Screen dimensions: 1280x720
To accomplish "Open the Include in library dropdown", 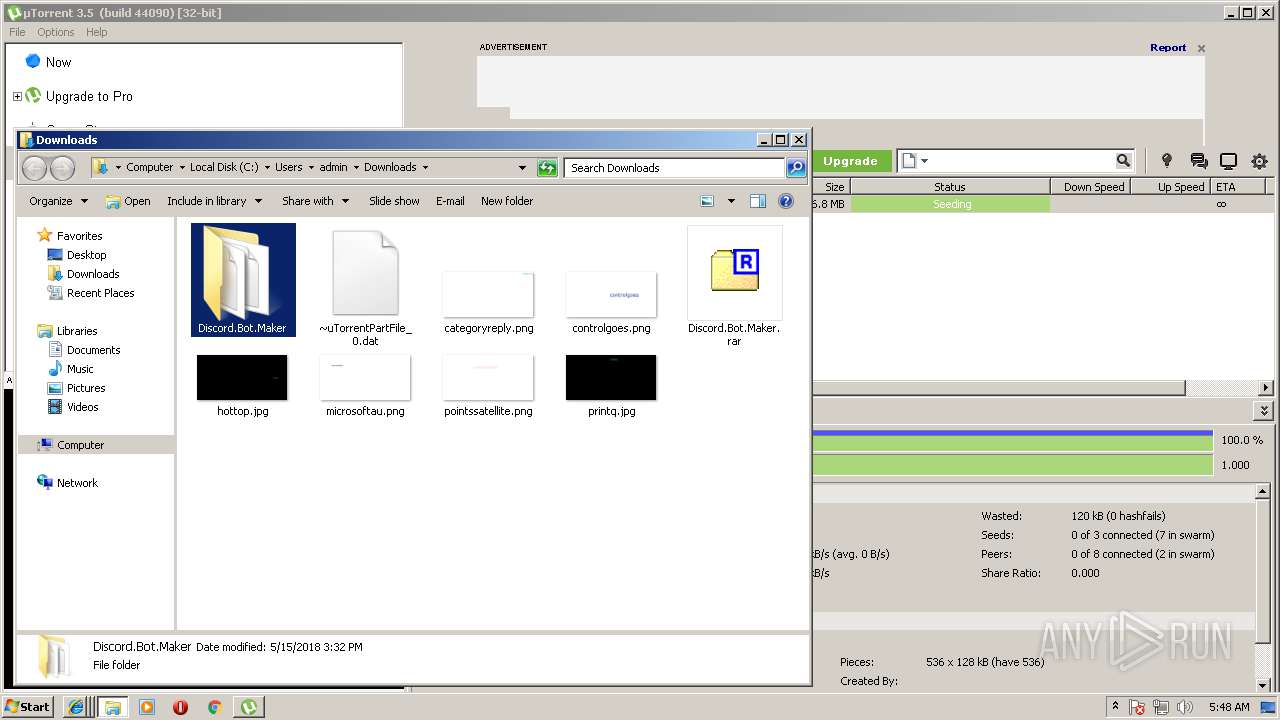I will click(x=214, y=201).
